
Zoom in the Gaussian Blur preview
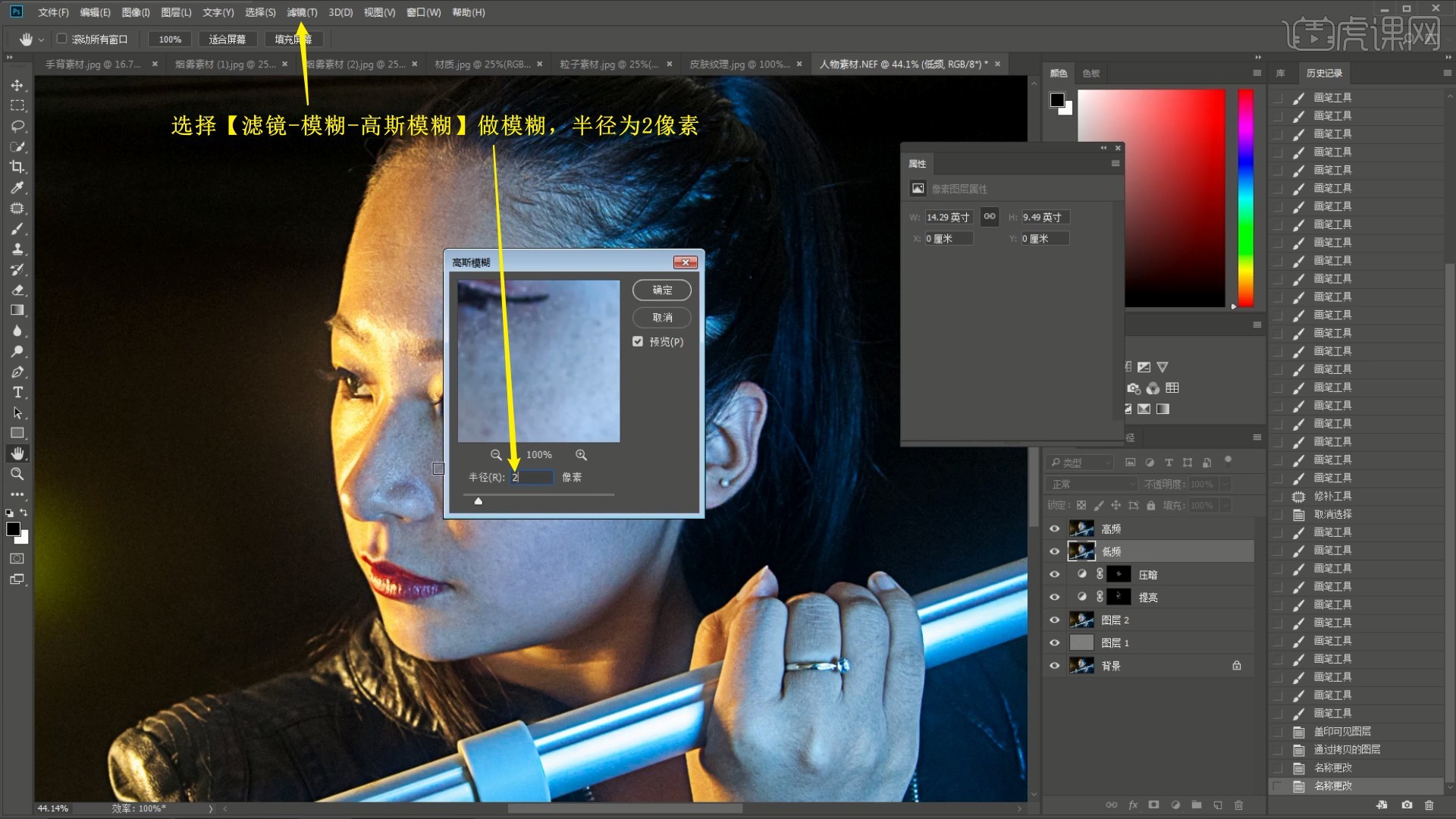(581, 455)
